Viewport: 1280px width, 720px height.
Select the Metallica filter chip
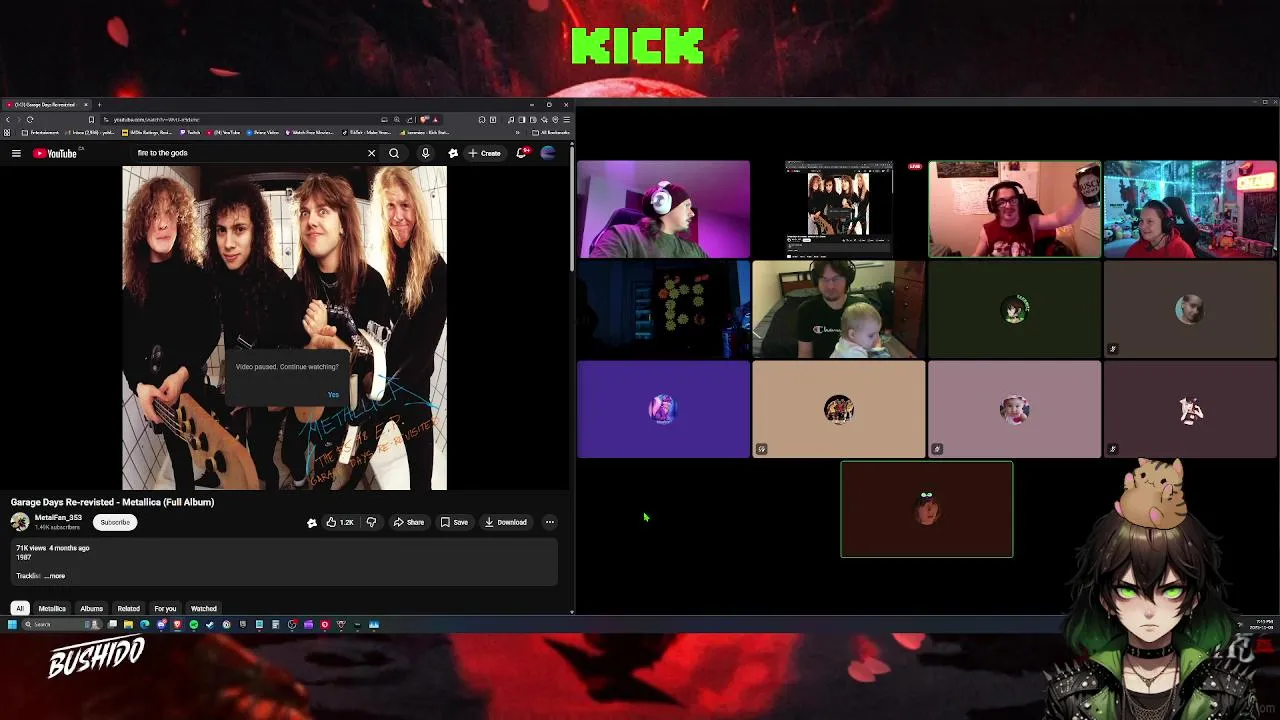[52, 608]
